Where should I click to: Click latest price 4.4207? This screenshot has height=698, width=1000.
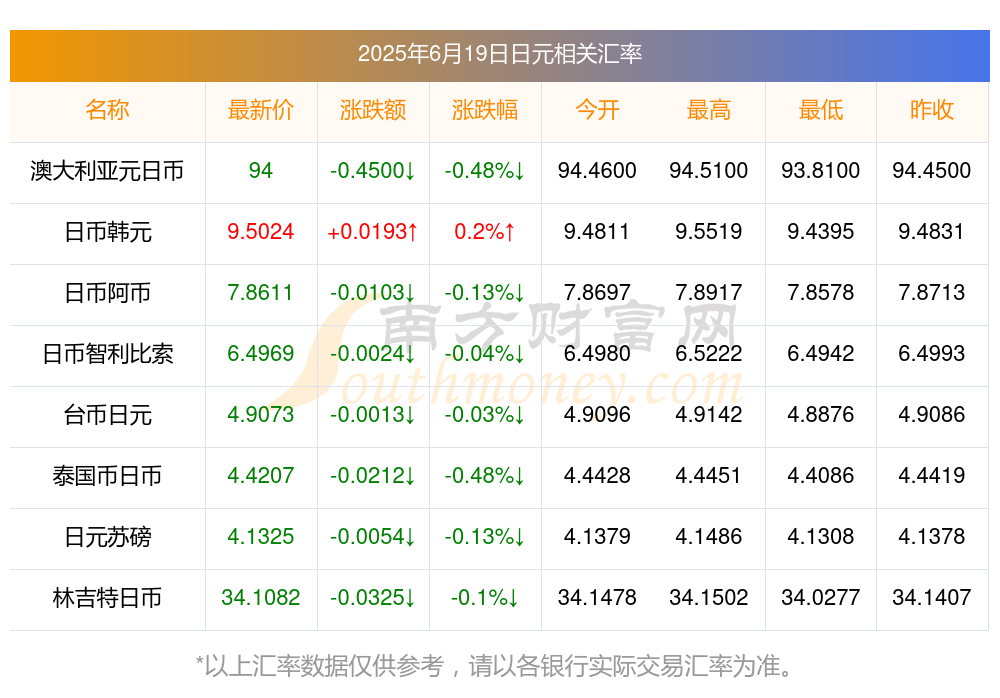[x=260, y=475]
